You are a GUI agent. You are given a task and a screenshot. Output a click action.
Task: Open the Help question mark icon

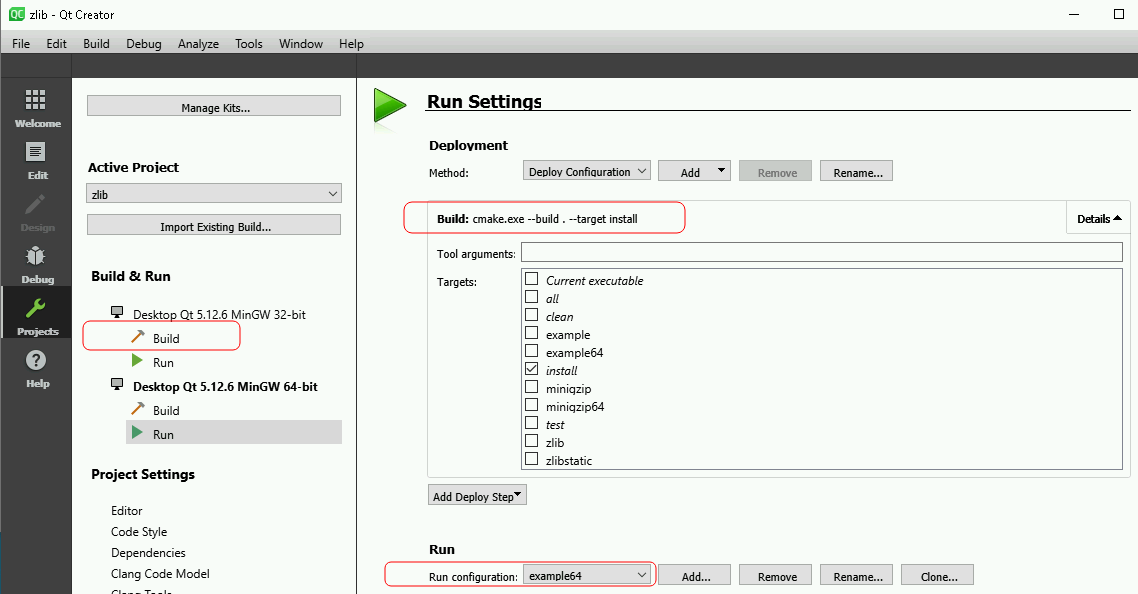(36, 360)
